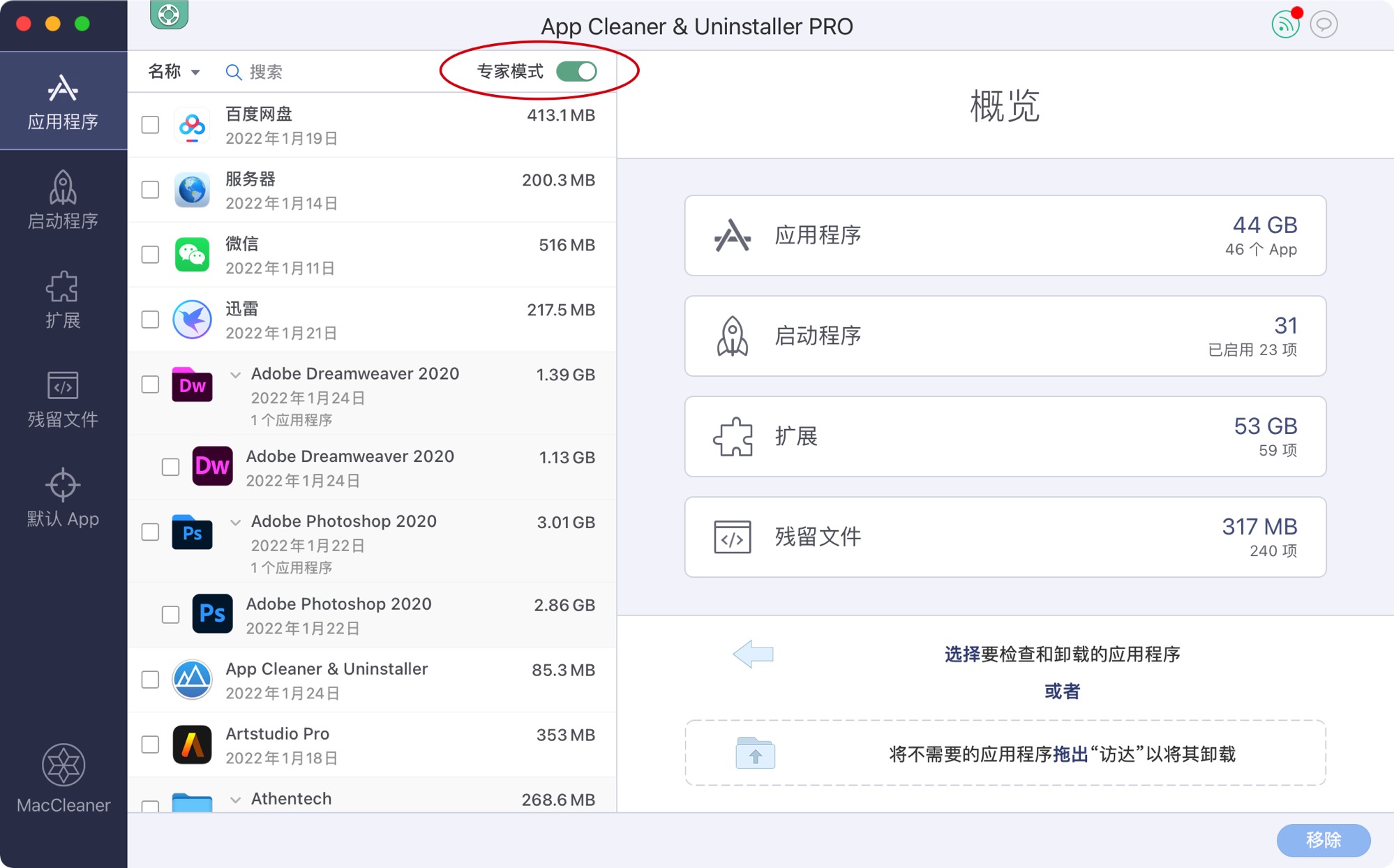Viewport: 1394px width, 868px height.
Task: Select the 服务器 200.3 MB row
Action: (x=372, y=190)
